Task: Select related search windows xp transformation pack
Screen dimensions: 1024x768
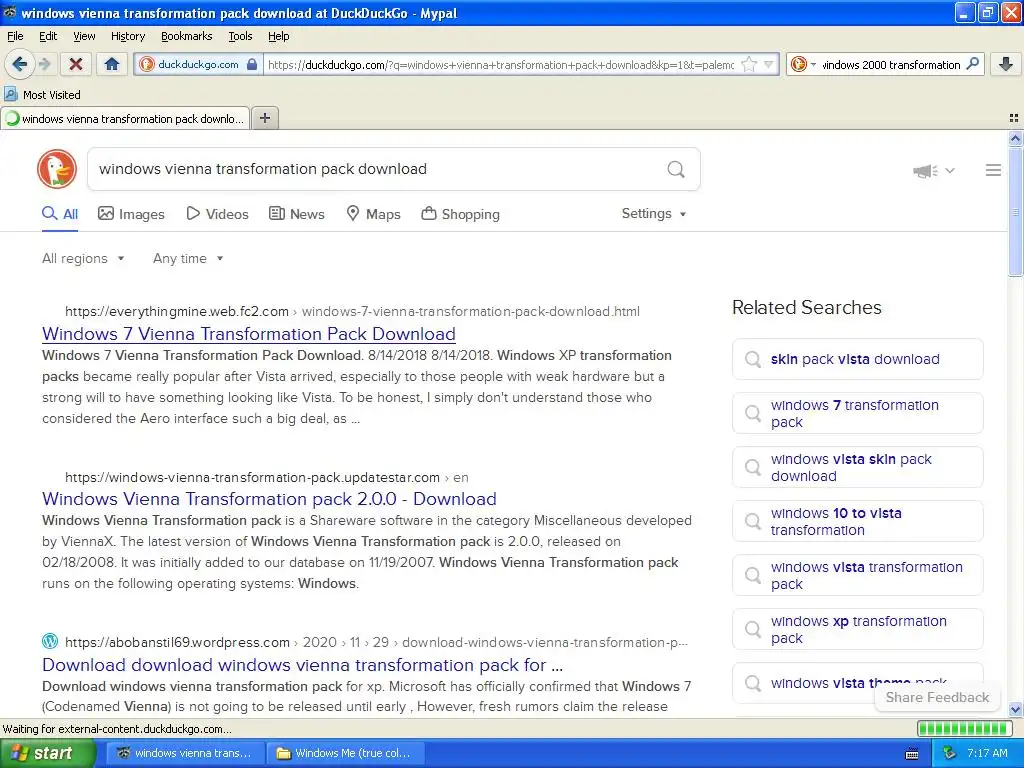Action: click(857, 630)
